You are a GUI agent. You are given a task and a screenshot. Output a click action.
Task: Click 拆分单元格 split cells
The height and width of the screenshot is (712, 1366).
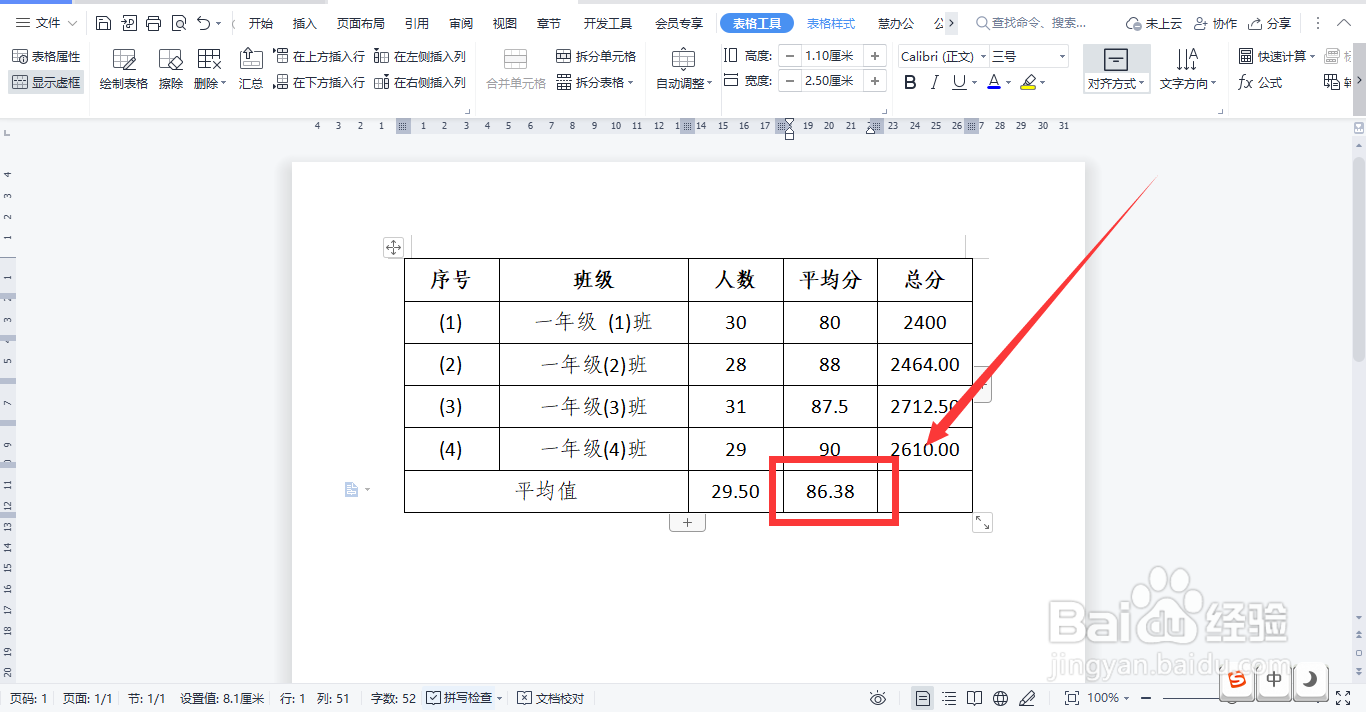(596, 57)
